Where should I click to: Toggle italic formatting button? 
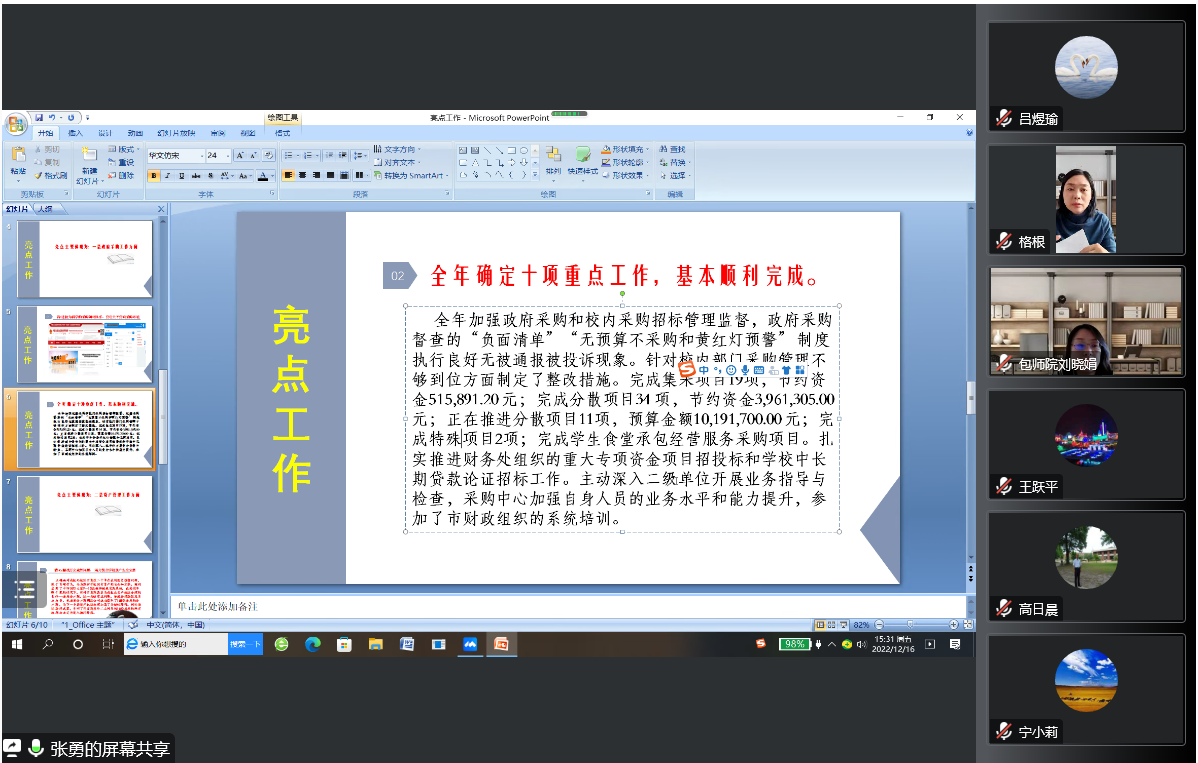(167, 175)
